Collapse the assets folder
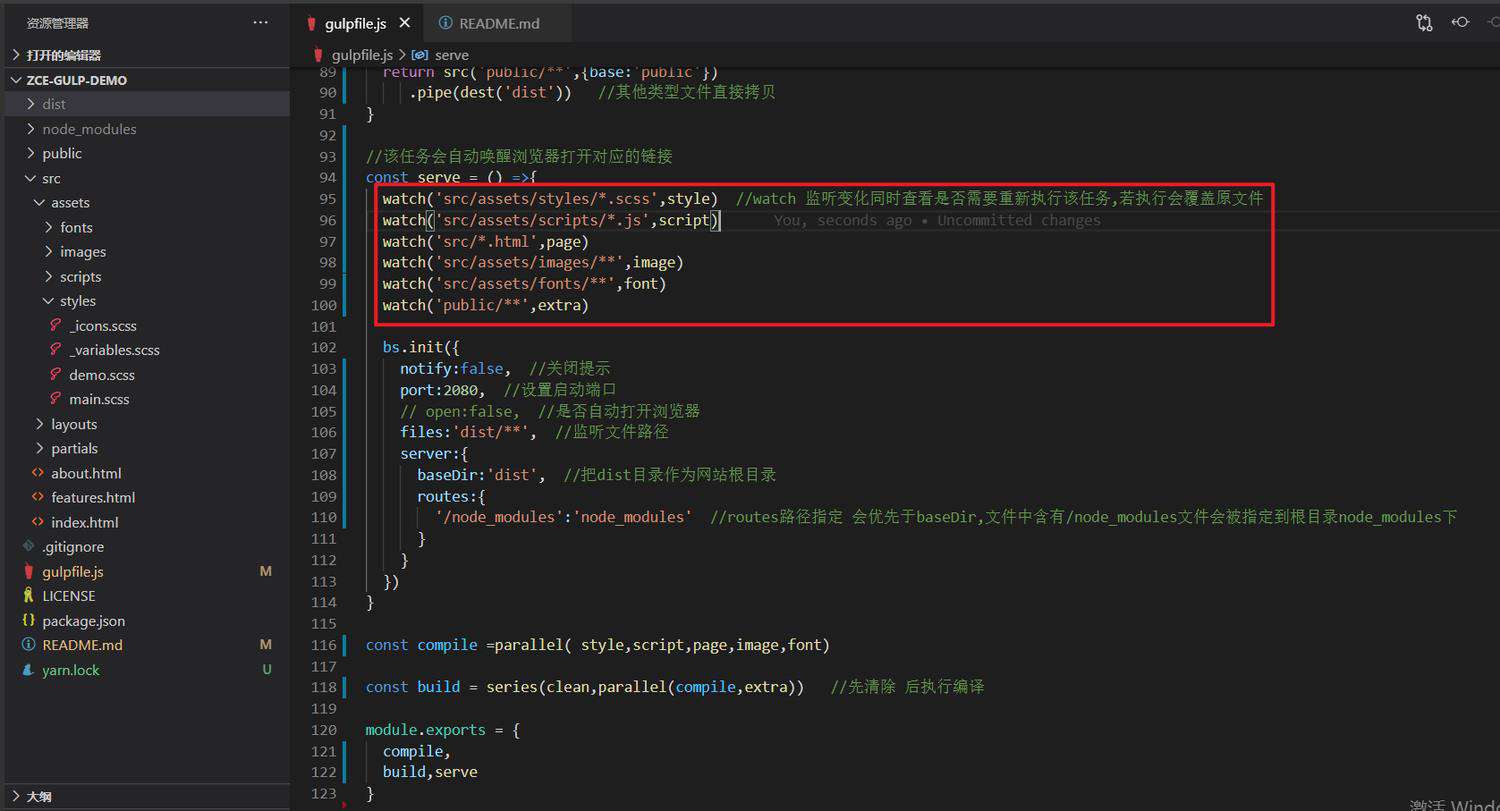The image size is (1500, 811). [x=147, y=202]
